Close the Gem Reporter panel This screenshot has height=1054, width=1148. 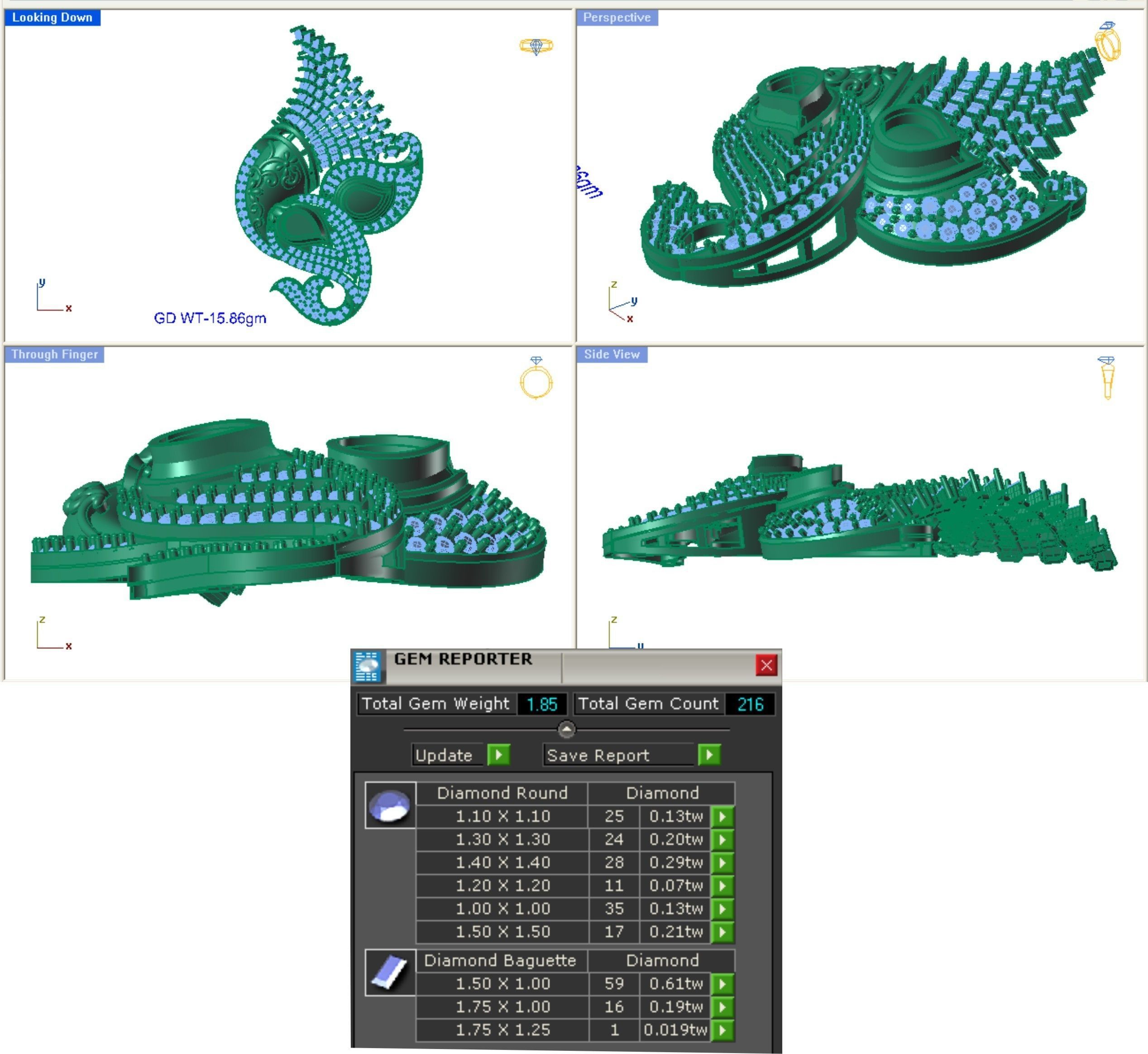coord(766,665)
